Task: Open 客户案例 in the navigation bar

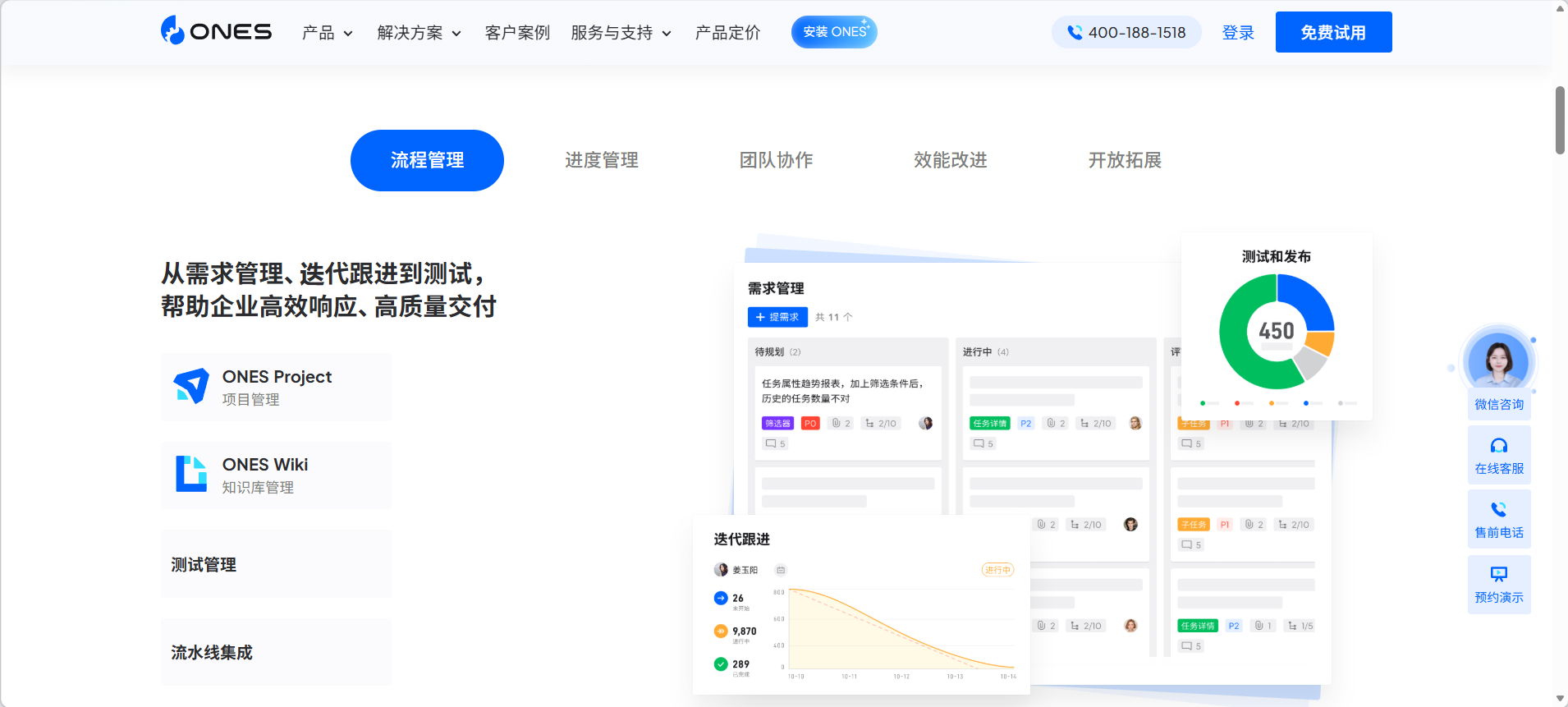Action: (x=517, y=33)
